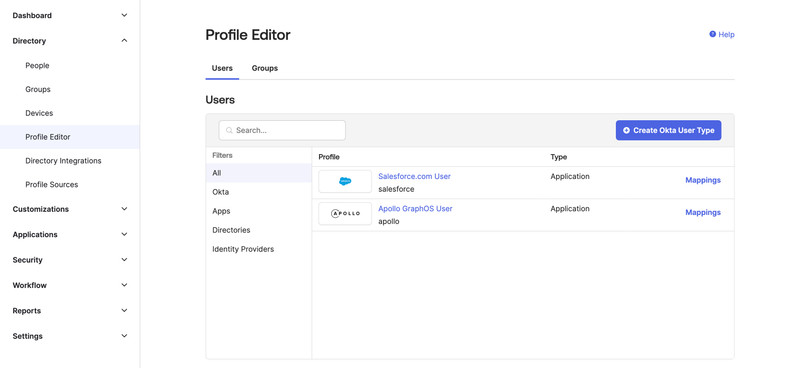Click the Reports menu label
The image size is (800, 368).
coord(27,310)
